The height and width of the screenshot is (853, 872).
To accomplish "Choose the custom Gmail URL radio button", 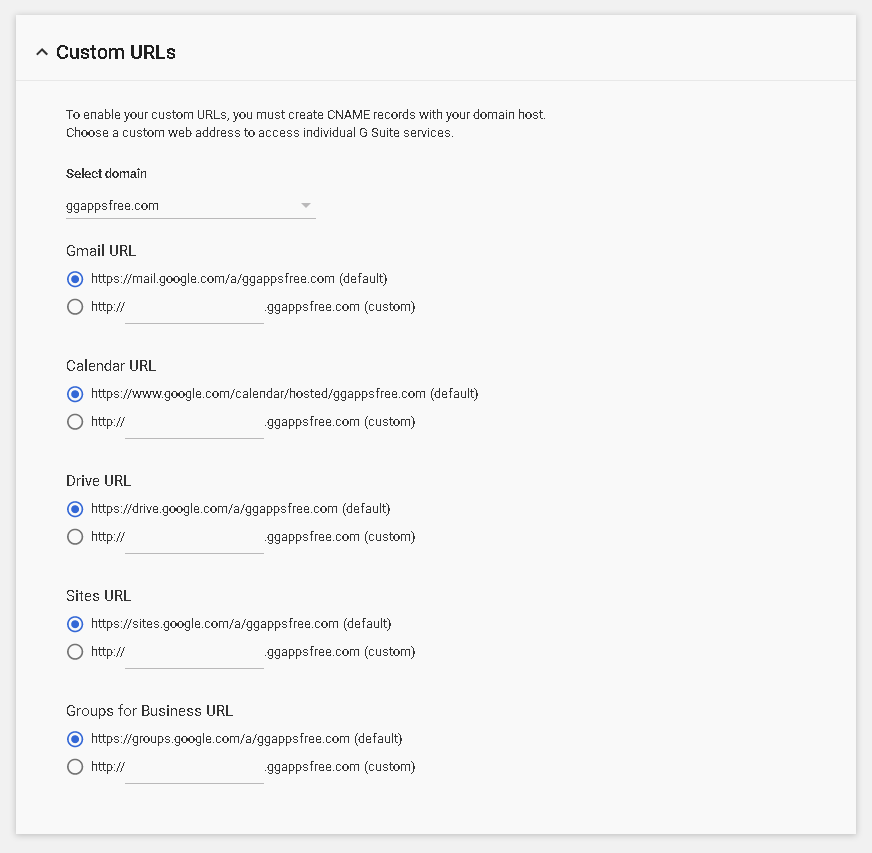I will click(x=75, y=307).
